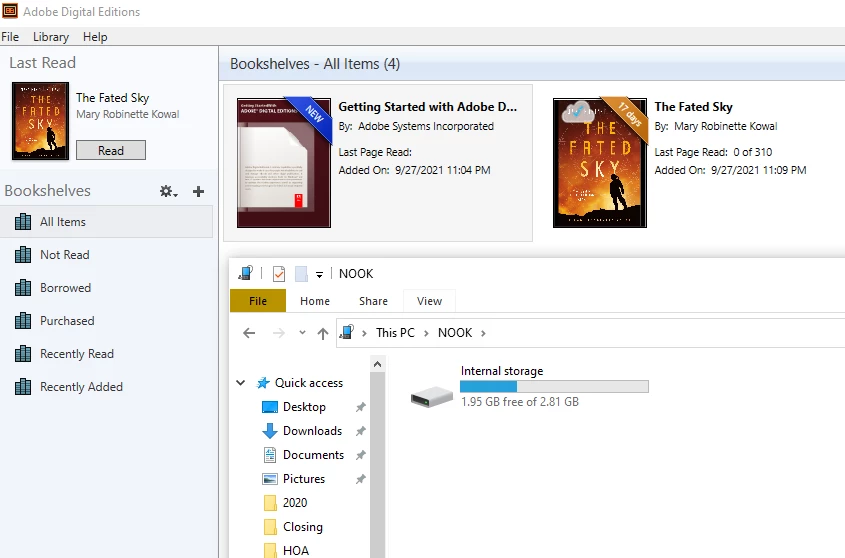Open recent locations dropdown arrow
This screenshot has height=558, width=845.
pos(302,333)
